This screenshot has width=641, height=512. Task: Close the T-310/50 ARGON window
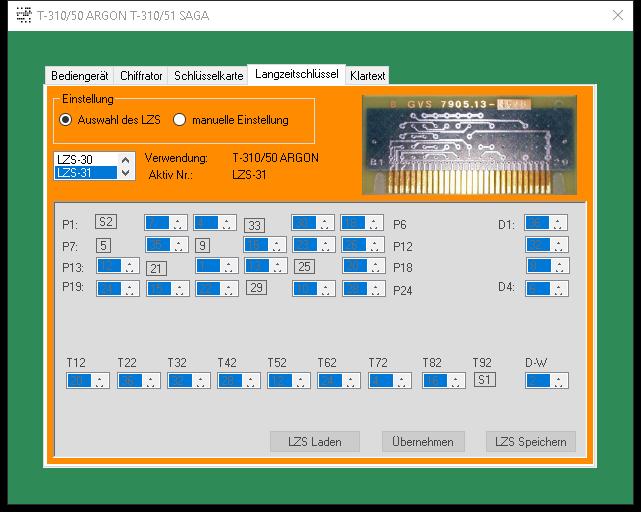pos(618,15)
